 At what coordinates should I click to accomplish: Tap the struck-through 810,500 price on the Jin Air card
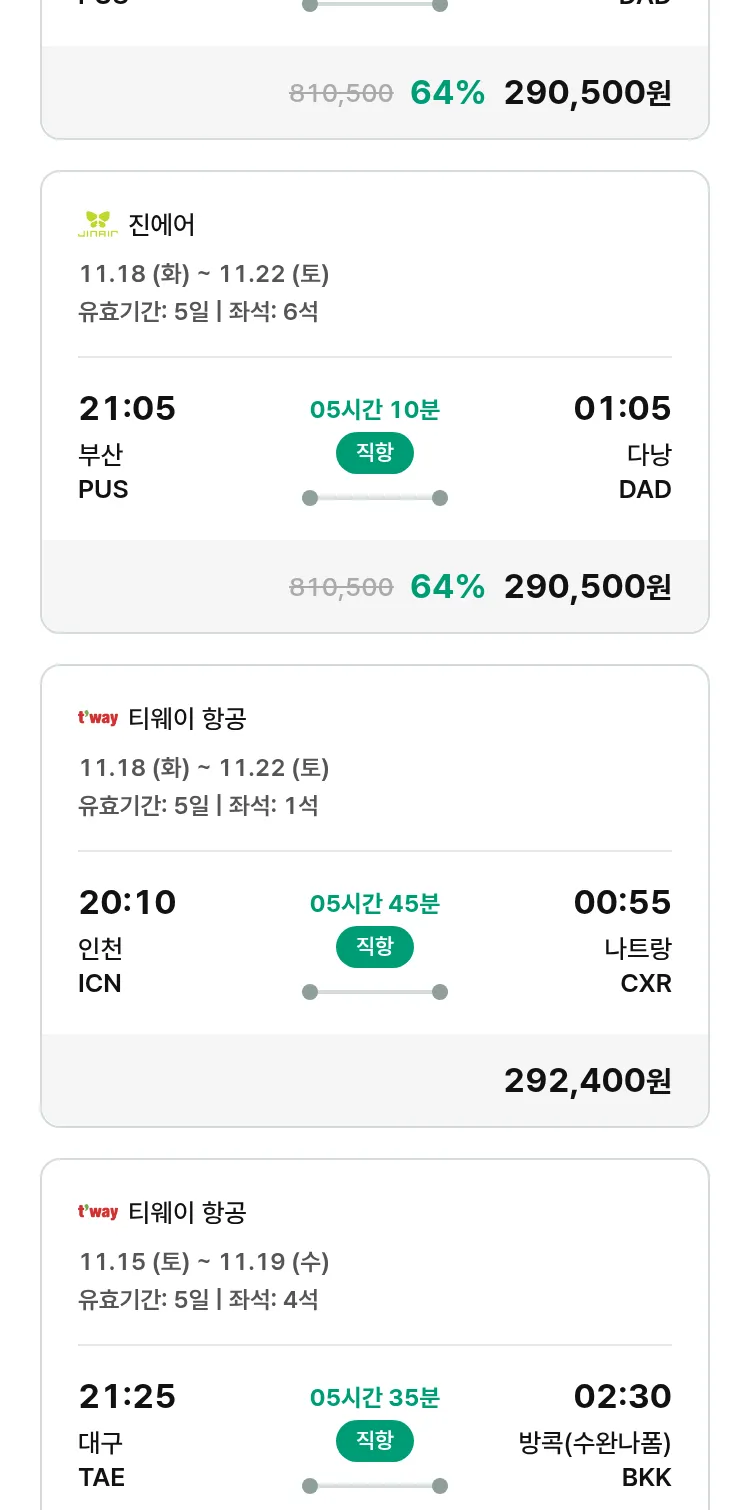tap(341, 587)
